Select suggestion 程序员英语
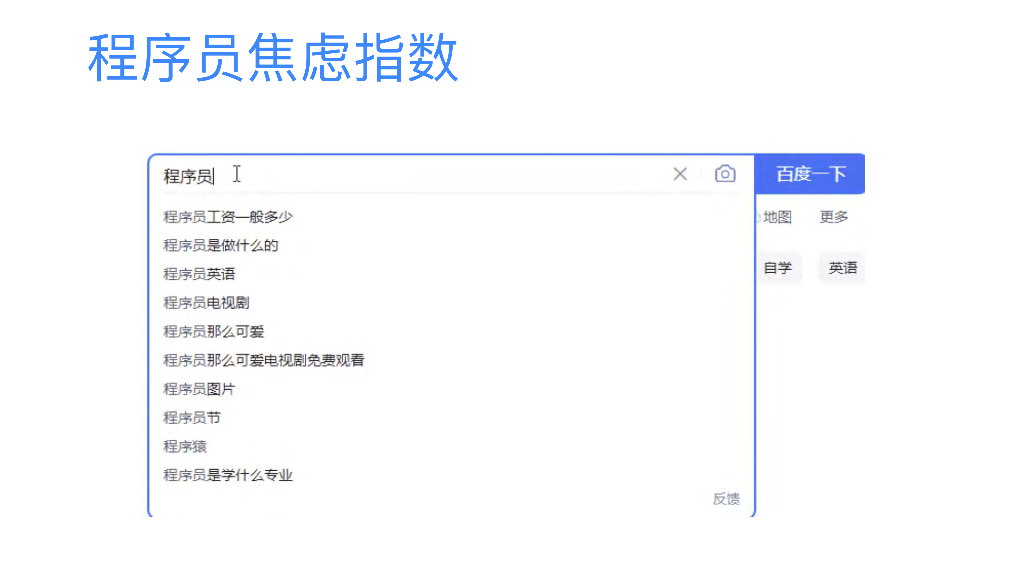Screen dimensions: 1024x576 [x=199, y=274]
